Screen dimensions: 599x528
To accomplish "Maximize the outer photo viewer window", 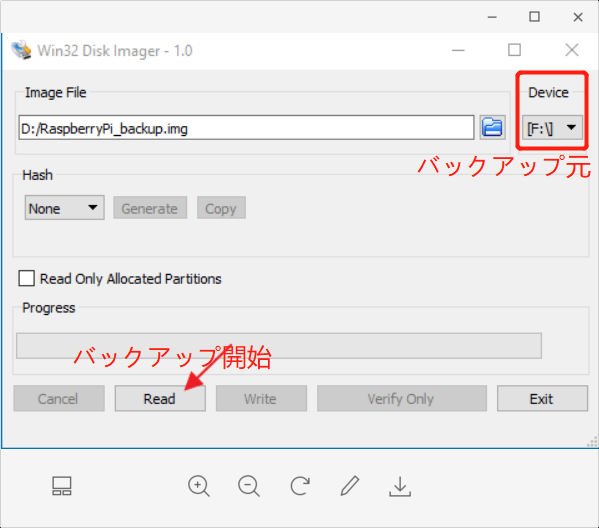I will [x=534, y=17].
